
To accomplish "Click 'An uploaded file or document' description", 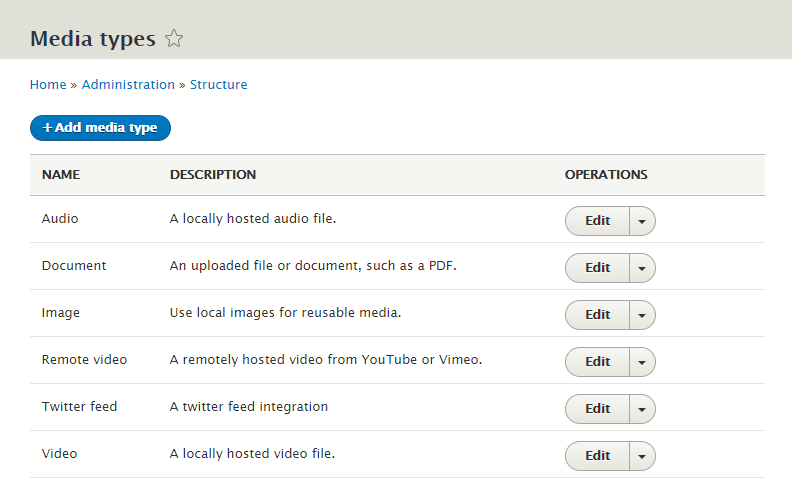I will [313, 266].
